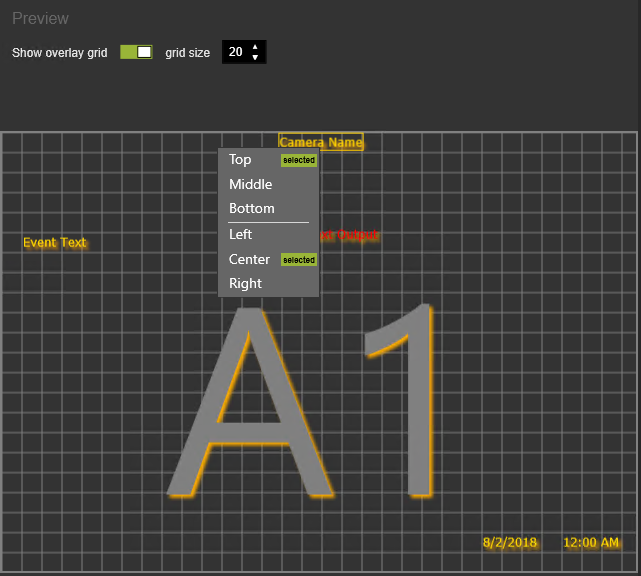Set alignment to Left in menu
Image resolution: width=641 pixels, height=576 pixels.
241,235
